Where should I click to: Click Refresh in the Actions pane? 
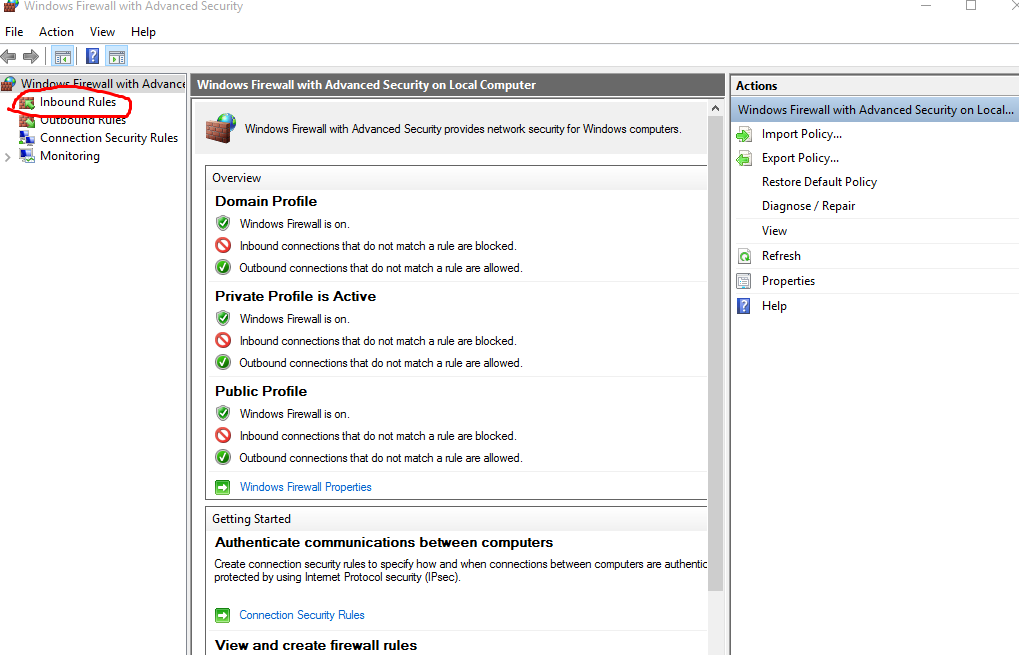coord(781,256)
